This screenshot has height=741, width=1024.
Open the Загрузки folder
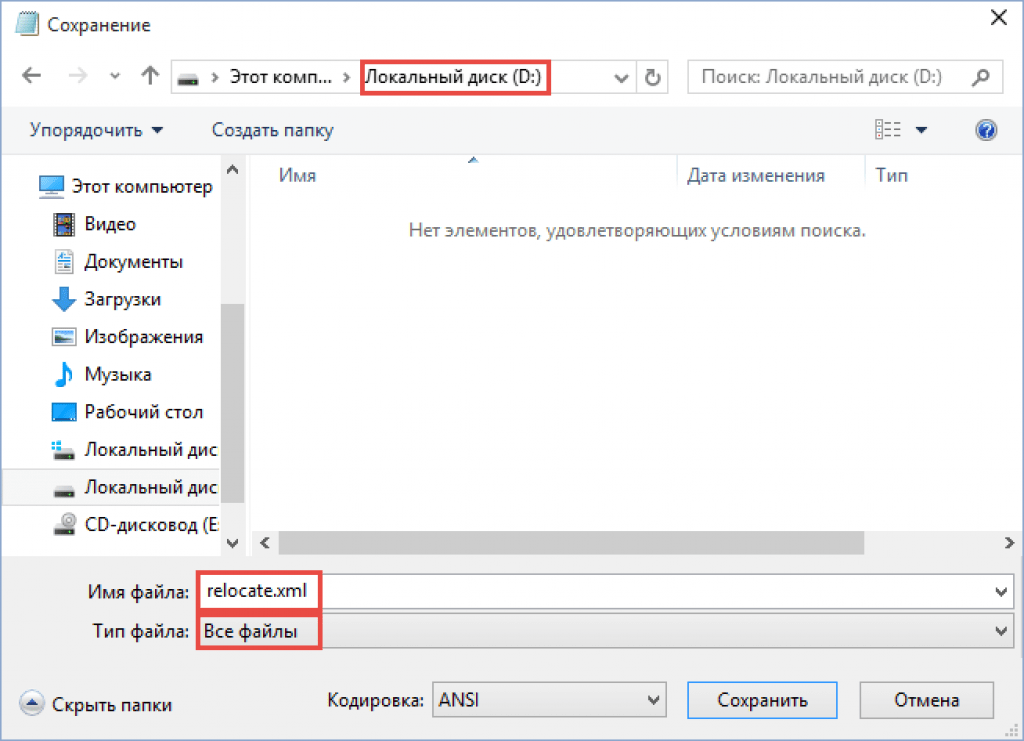point(122,299)
